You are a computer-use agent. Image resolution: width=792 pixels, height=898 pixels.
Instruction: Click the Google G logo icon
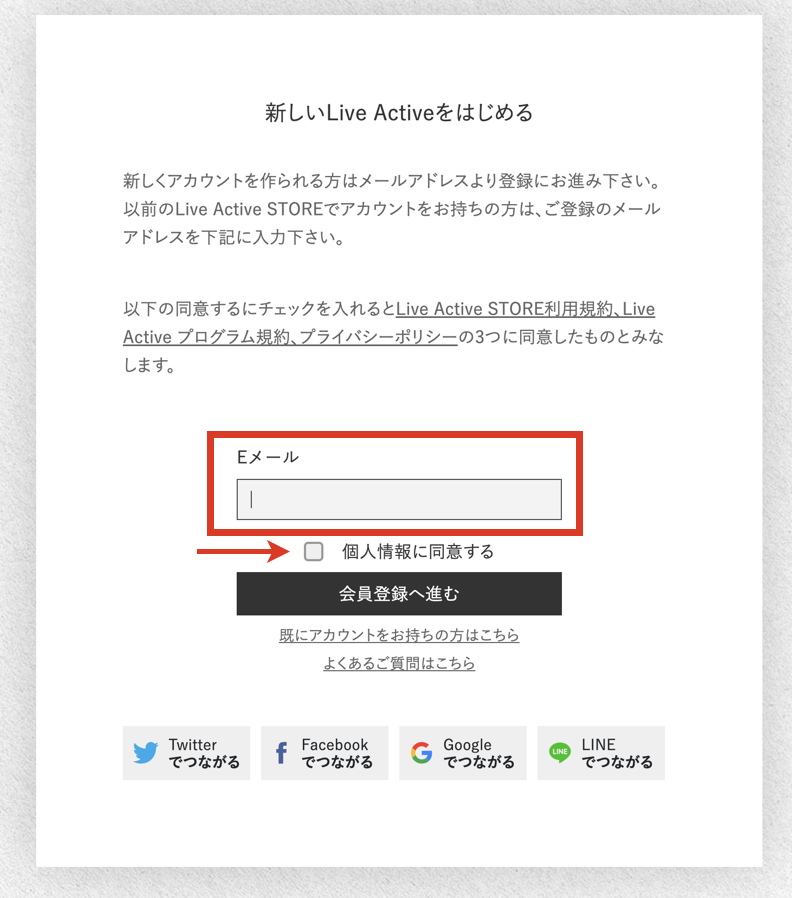pos(421,753)
